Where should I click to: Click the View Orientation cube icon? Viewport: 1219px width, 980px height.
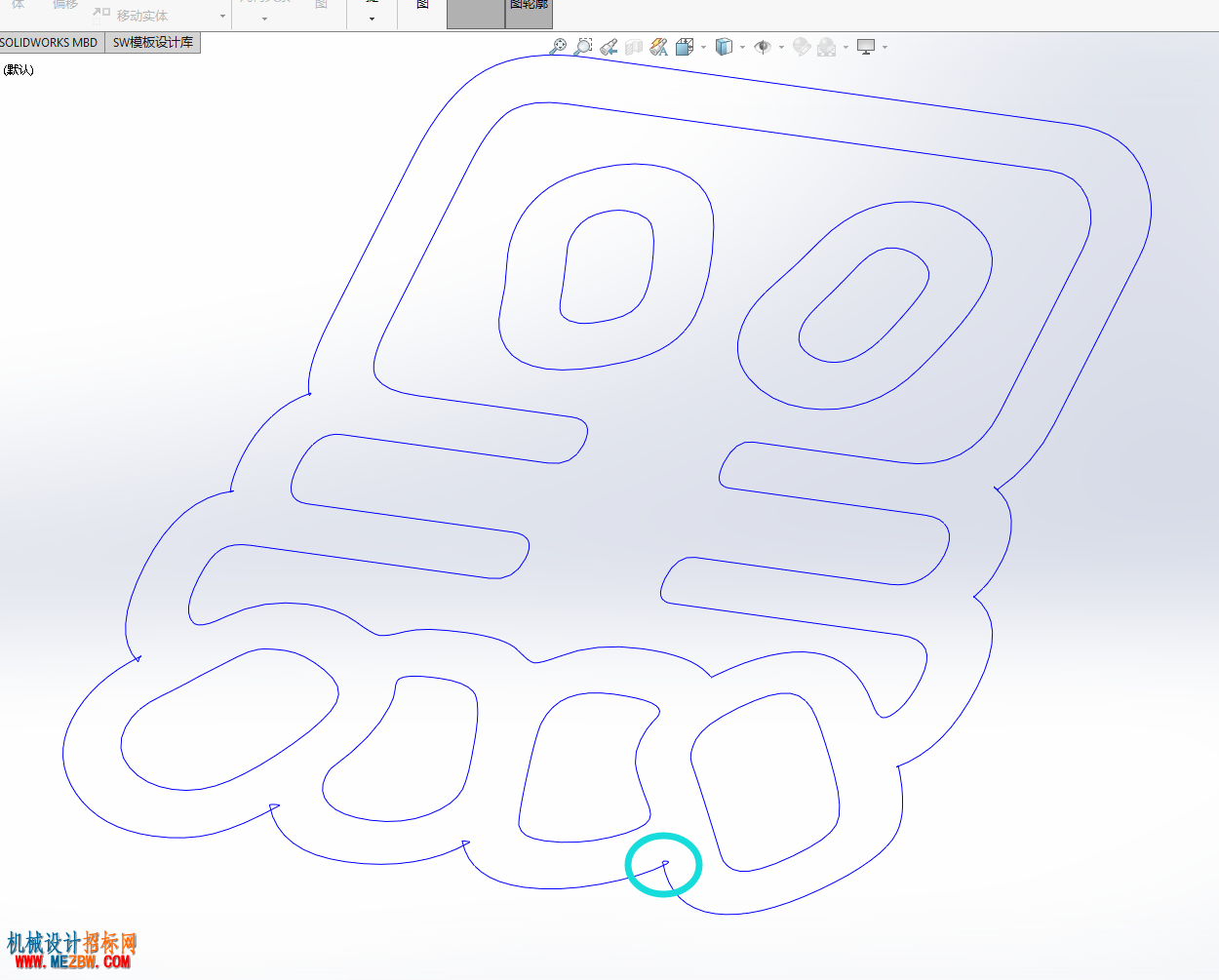click(x=685, y=46)
